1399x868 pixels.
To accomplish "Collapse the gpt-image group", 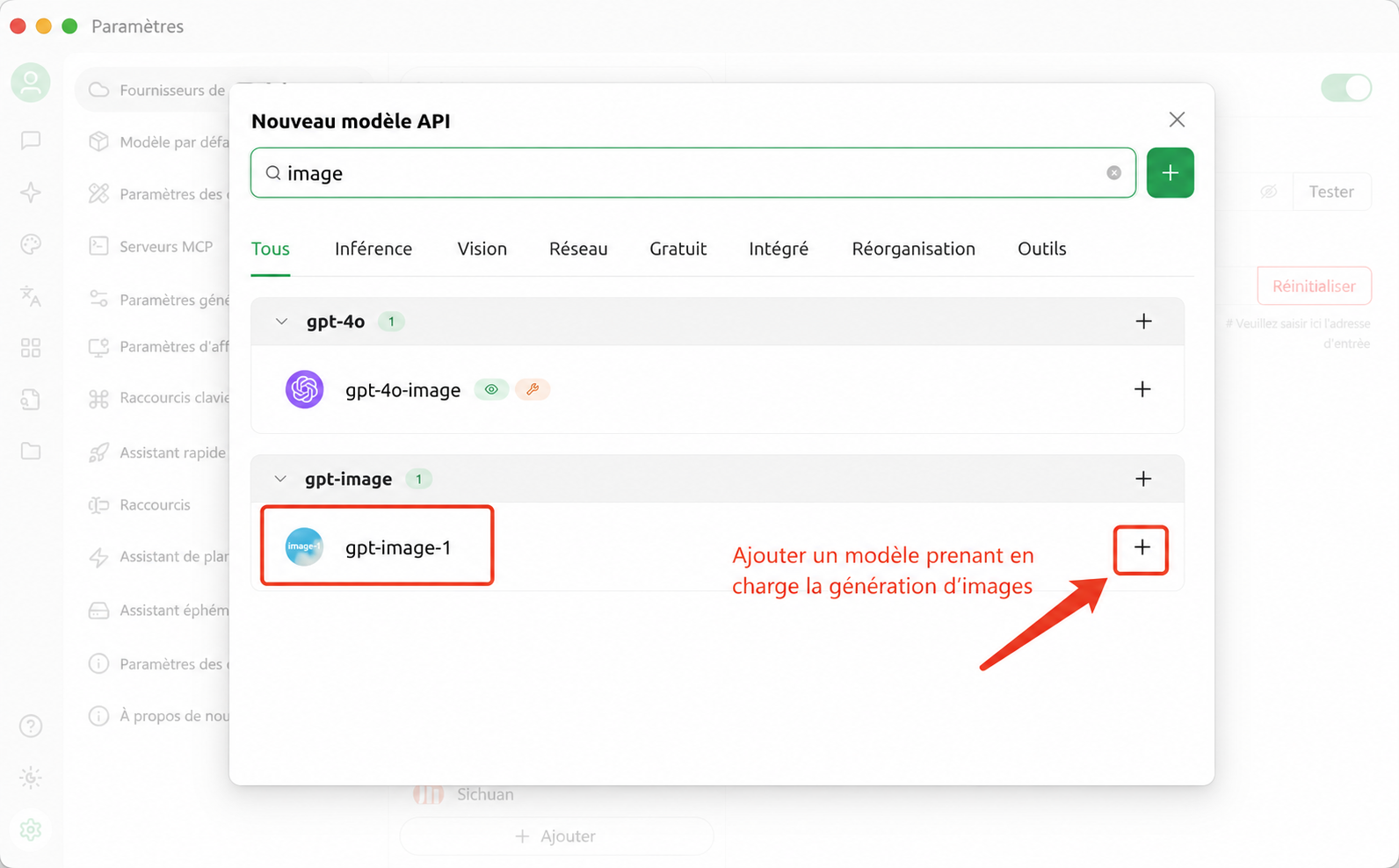I will click(280, 479).
